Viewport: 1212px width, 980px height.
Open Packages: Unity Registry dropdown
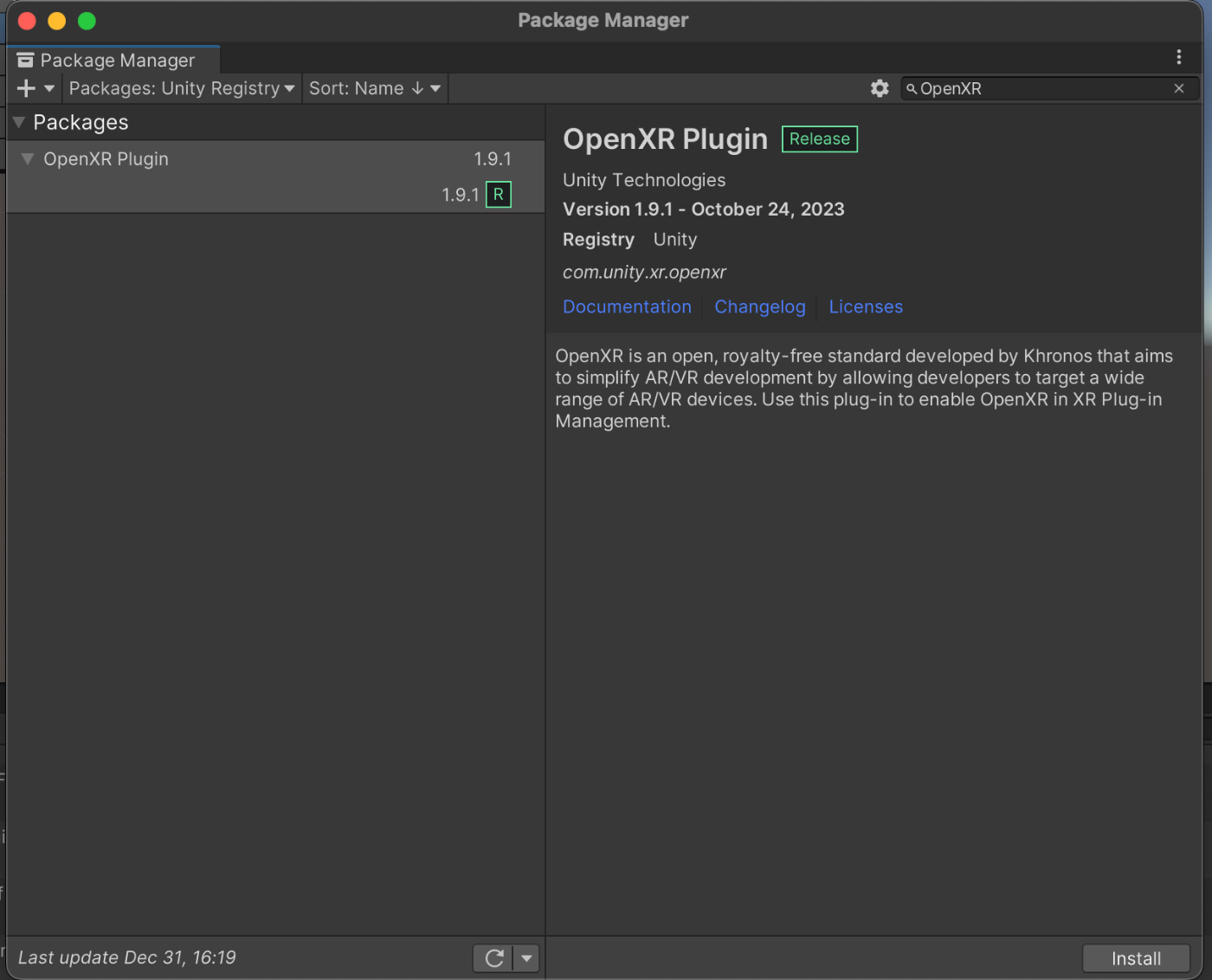click(x=182, y=88)
